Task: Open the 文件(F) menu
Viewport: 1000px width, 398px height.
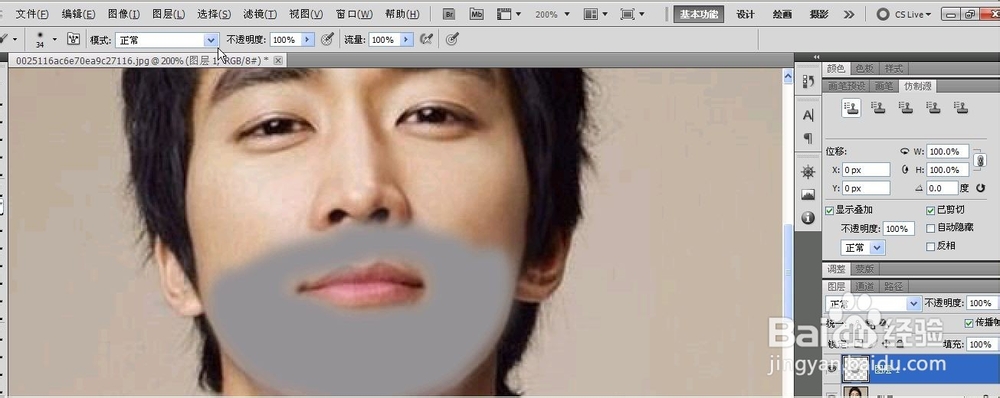Action: coord(32,14)
